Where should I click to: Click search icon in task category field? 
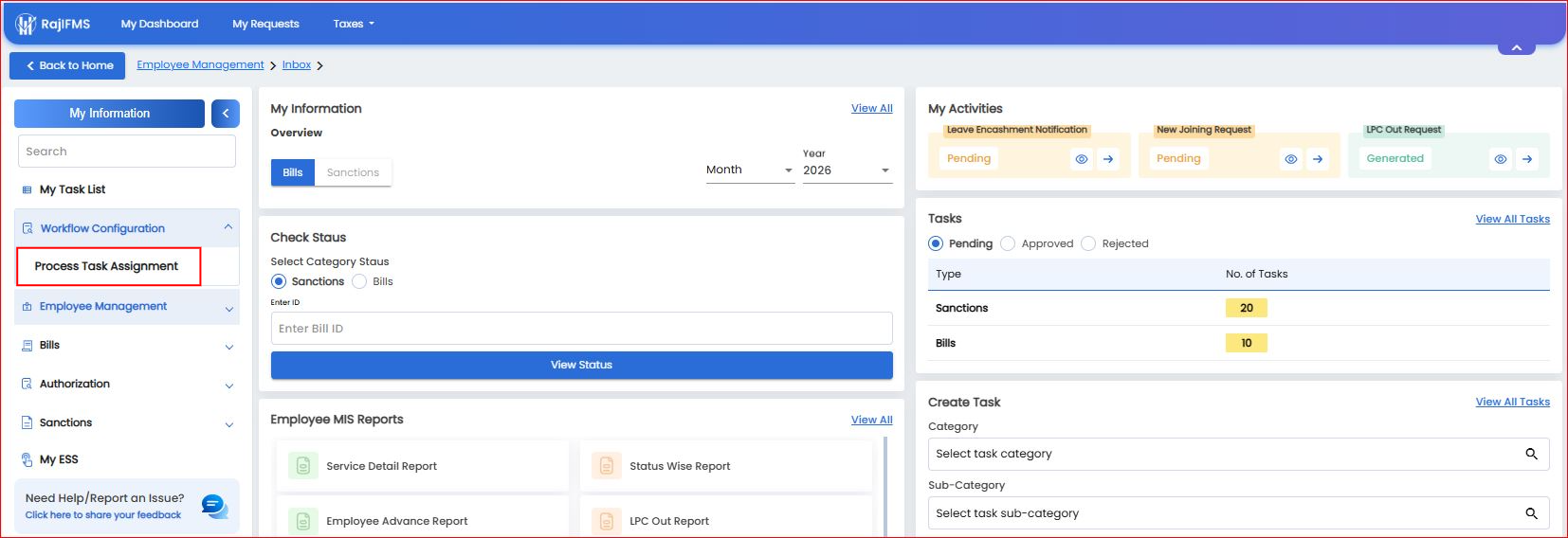click(x=1531, y=454)
